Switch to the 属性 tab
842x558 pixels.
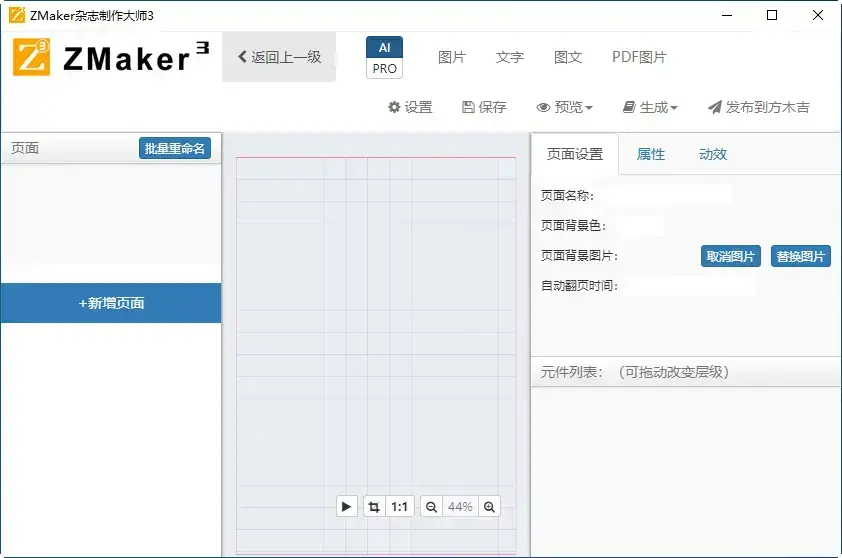click(x=650, y=154)
